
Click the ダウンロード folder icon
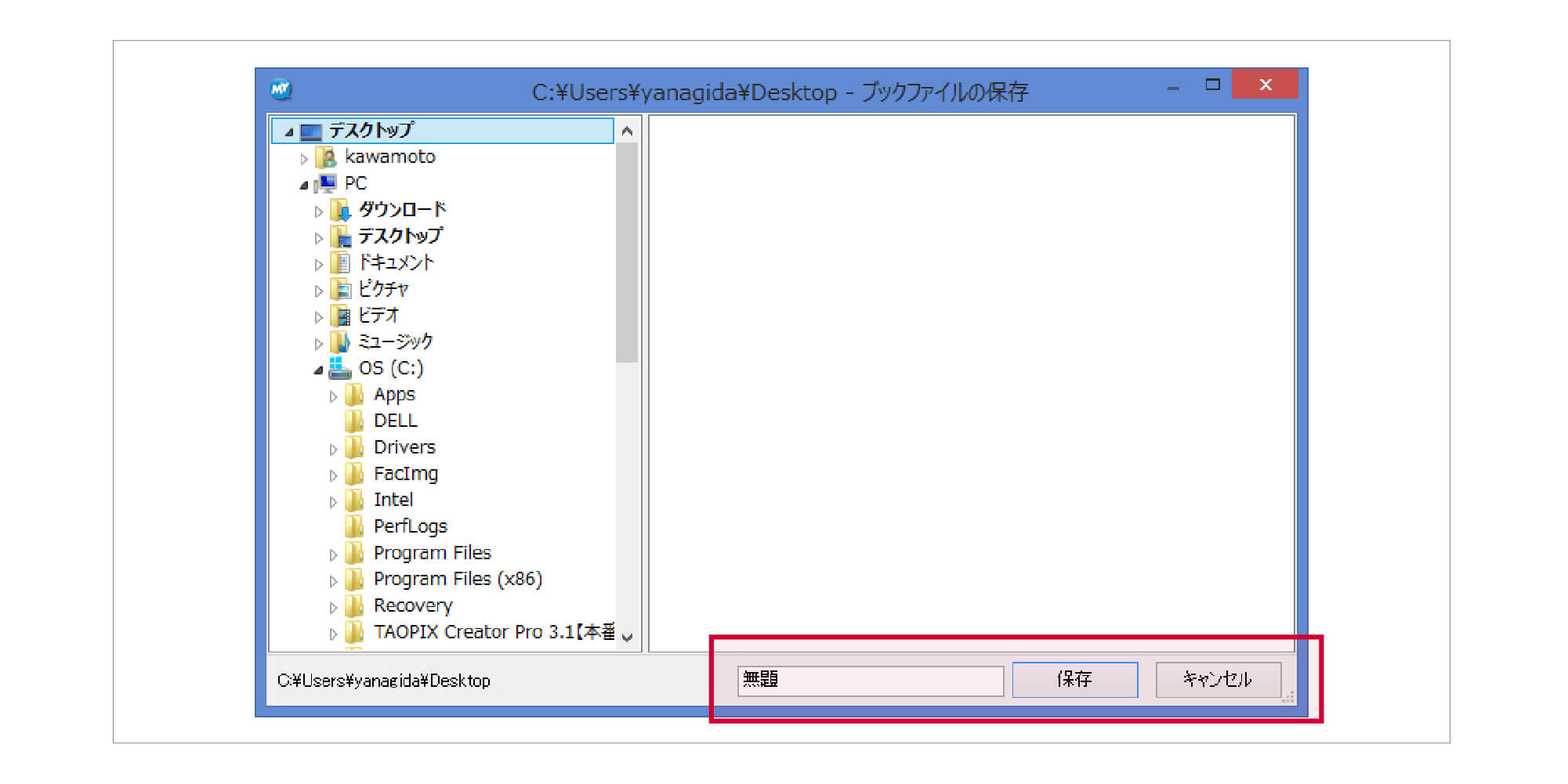tap(340, 210)
